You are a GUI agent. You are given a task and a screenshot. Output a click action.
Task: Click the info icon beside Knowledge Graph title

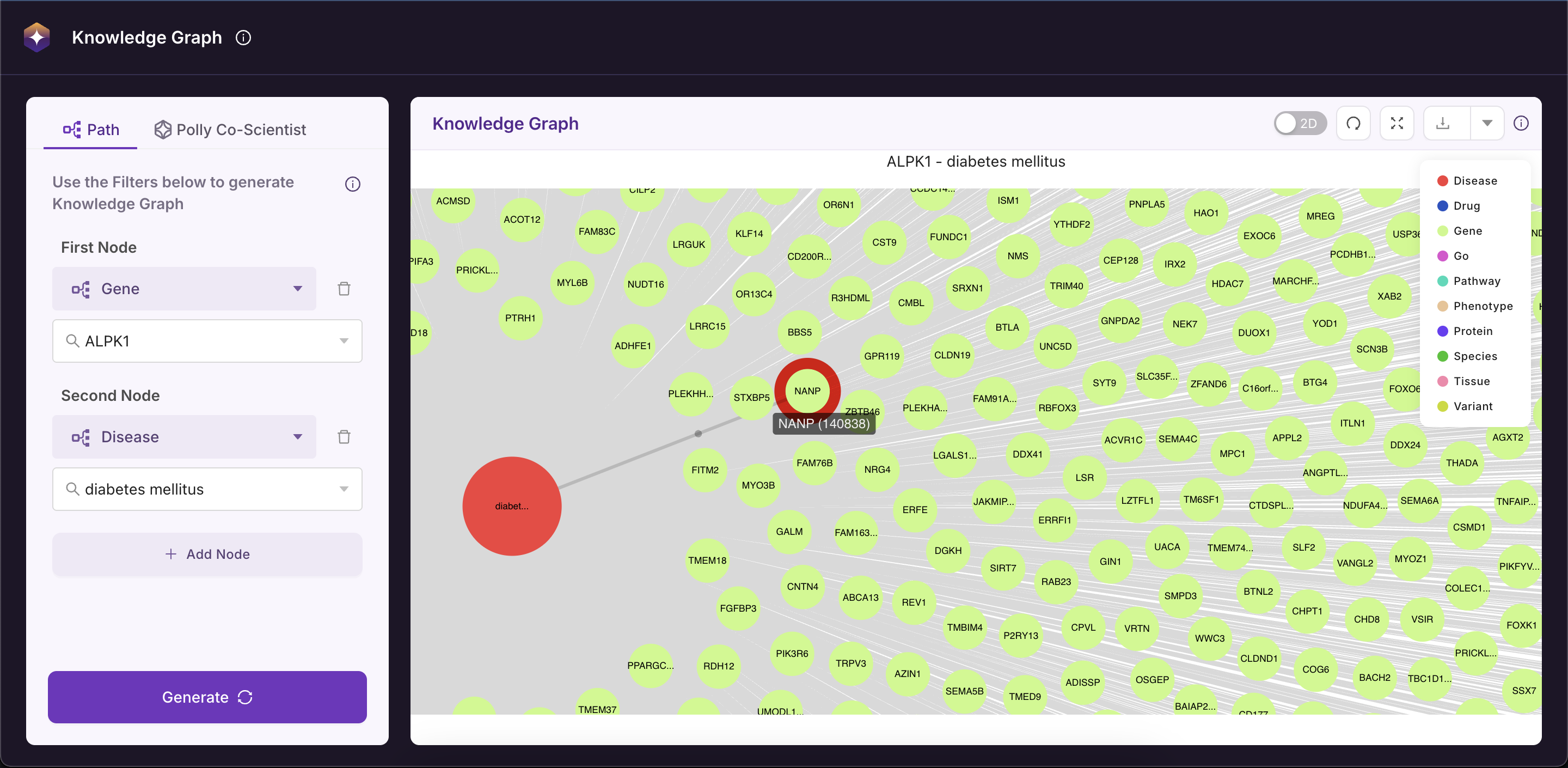243,38
